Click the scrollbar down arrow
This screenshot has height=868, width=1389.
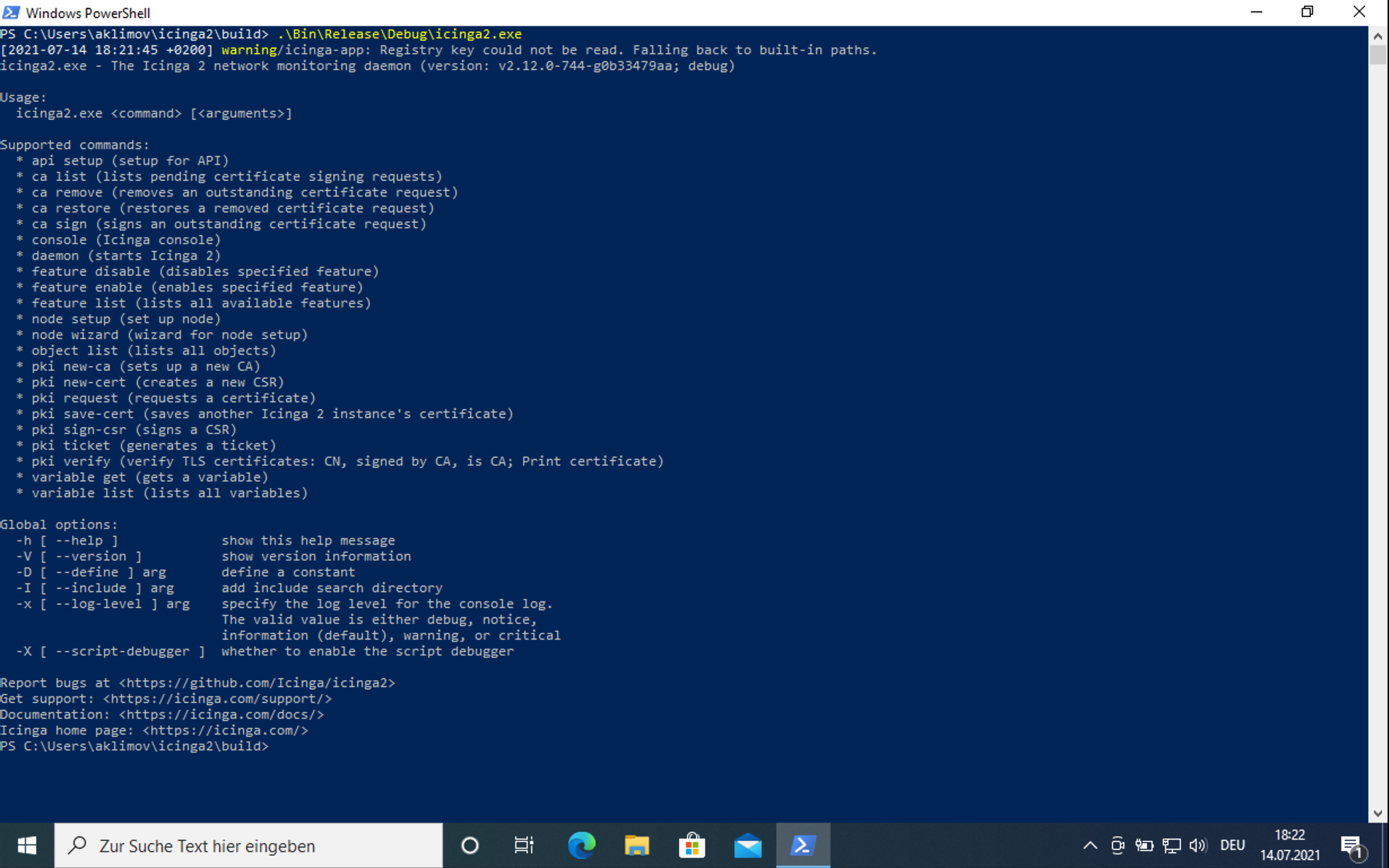(x=1377, y=814)
